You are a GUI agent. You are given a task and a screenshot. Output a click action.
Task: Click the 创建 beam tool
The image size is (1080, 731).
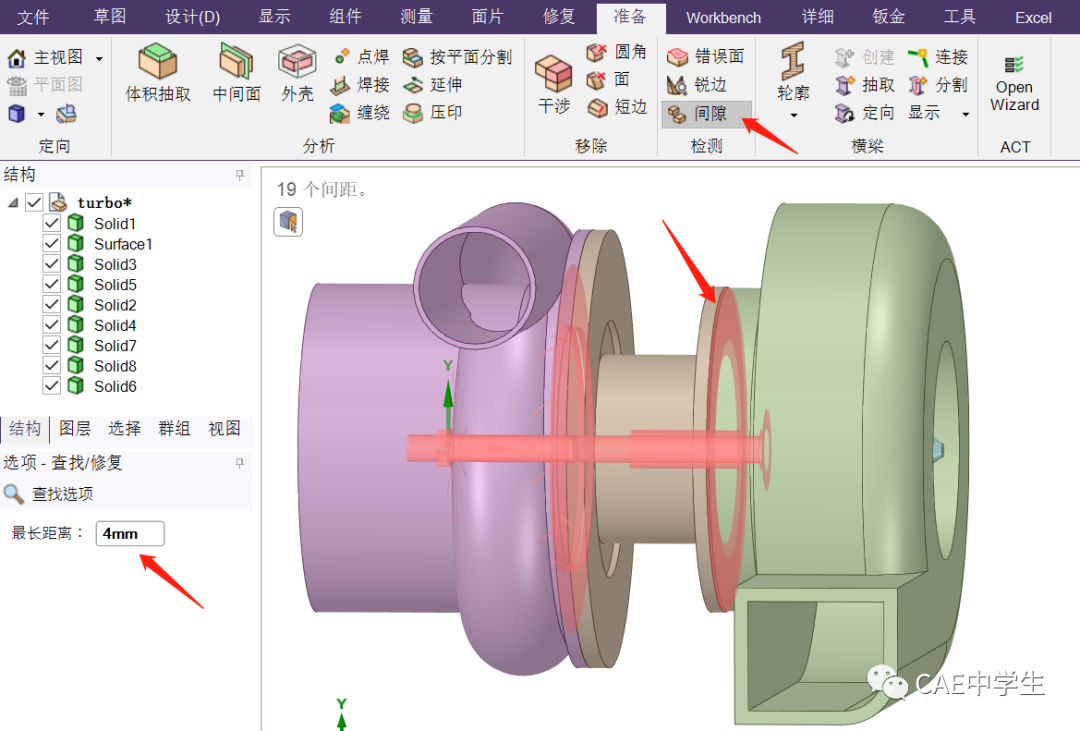coord(864,57)
